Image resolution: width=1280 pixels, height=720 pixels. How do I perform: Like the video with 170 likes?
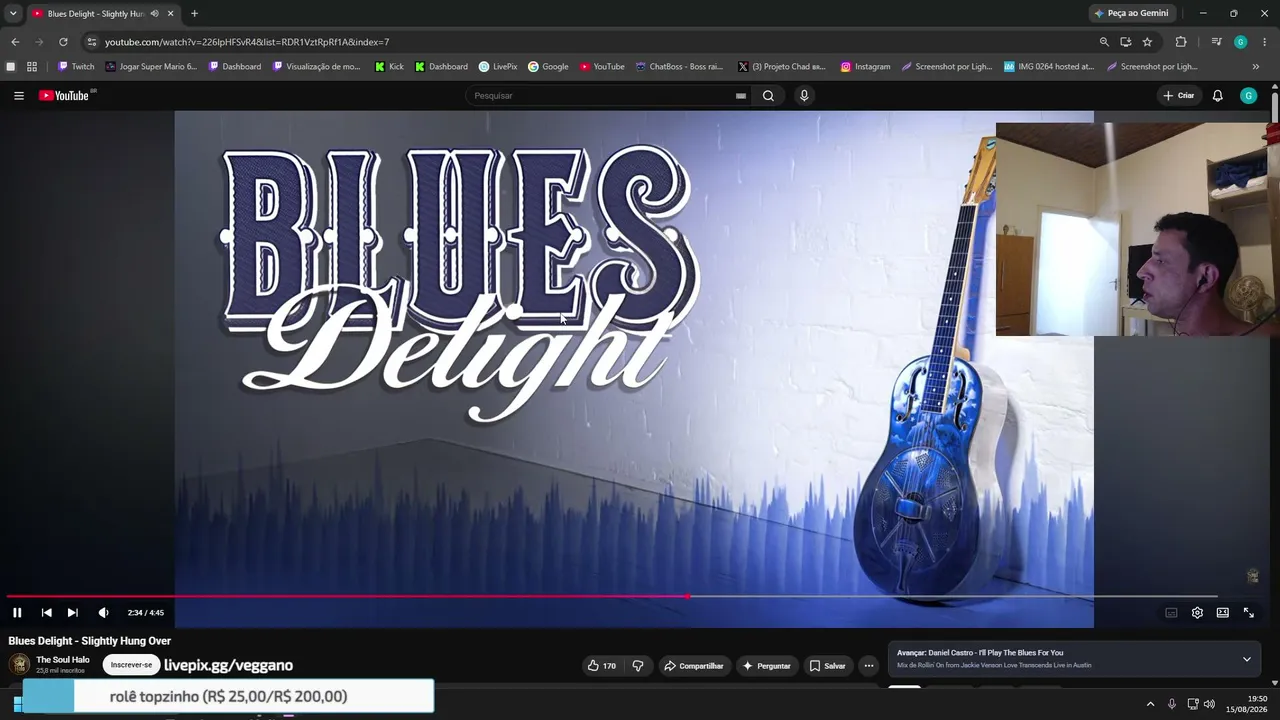(602, 666)
